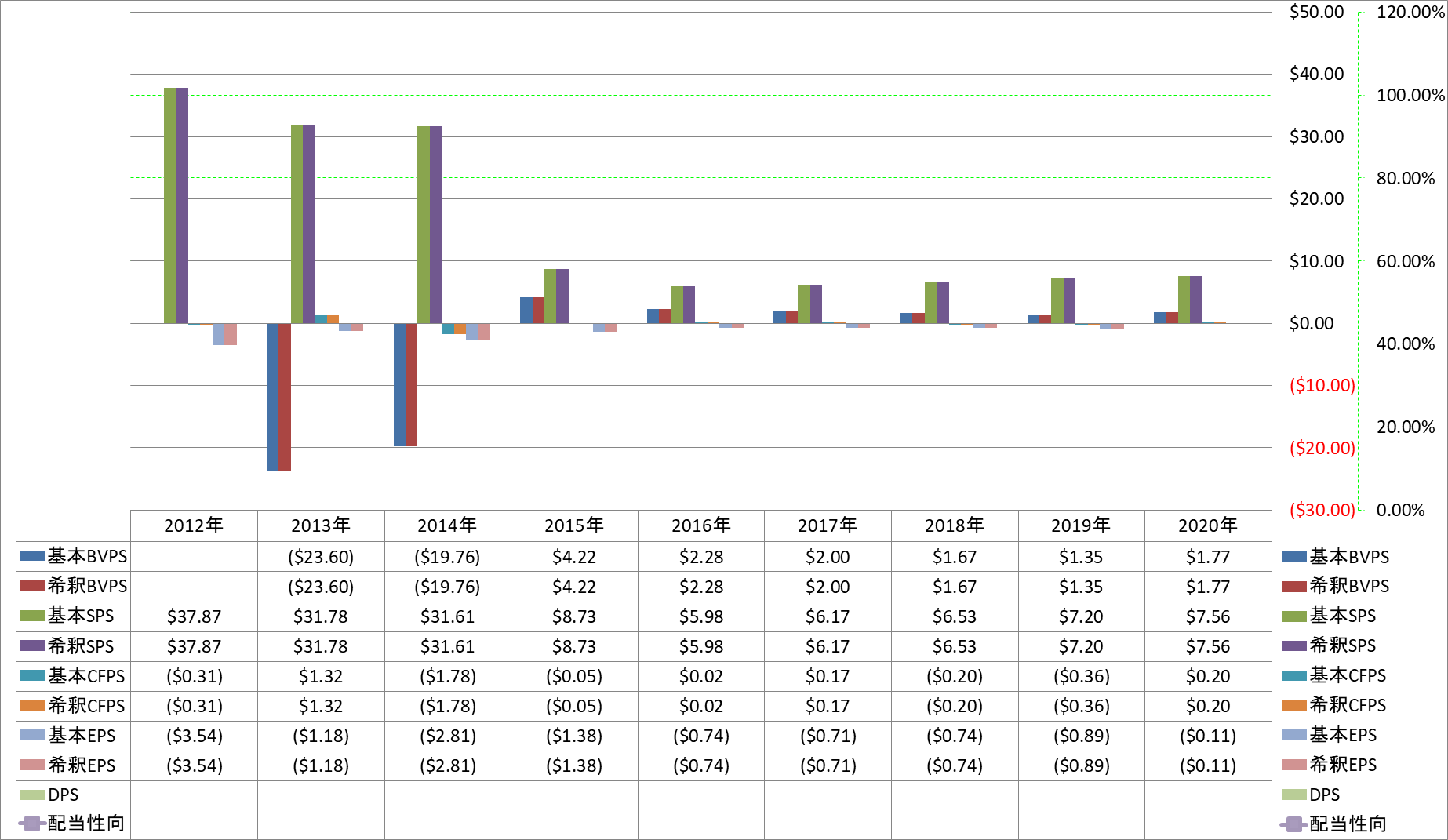The width and height of the screenshot is (1448, 840).
Task: Click the 基本CFPS legend label on the left
Action: tap(86, 675)
